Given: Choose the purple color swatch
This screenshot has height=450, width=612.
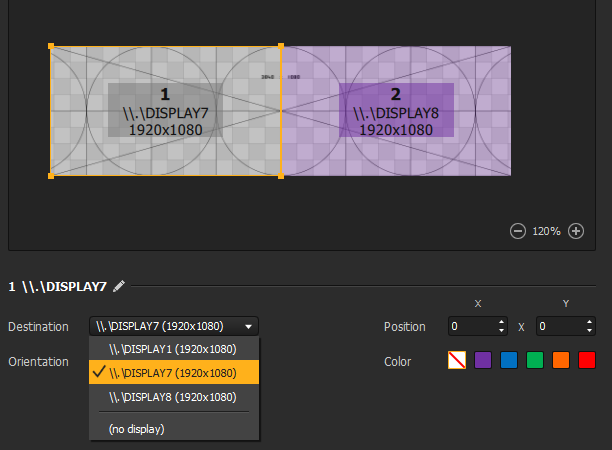Looking at the screenshot, I should [483, 360].
